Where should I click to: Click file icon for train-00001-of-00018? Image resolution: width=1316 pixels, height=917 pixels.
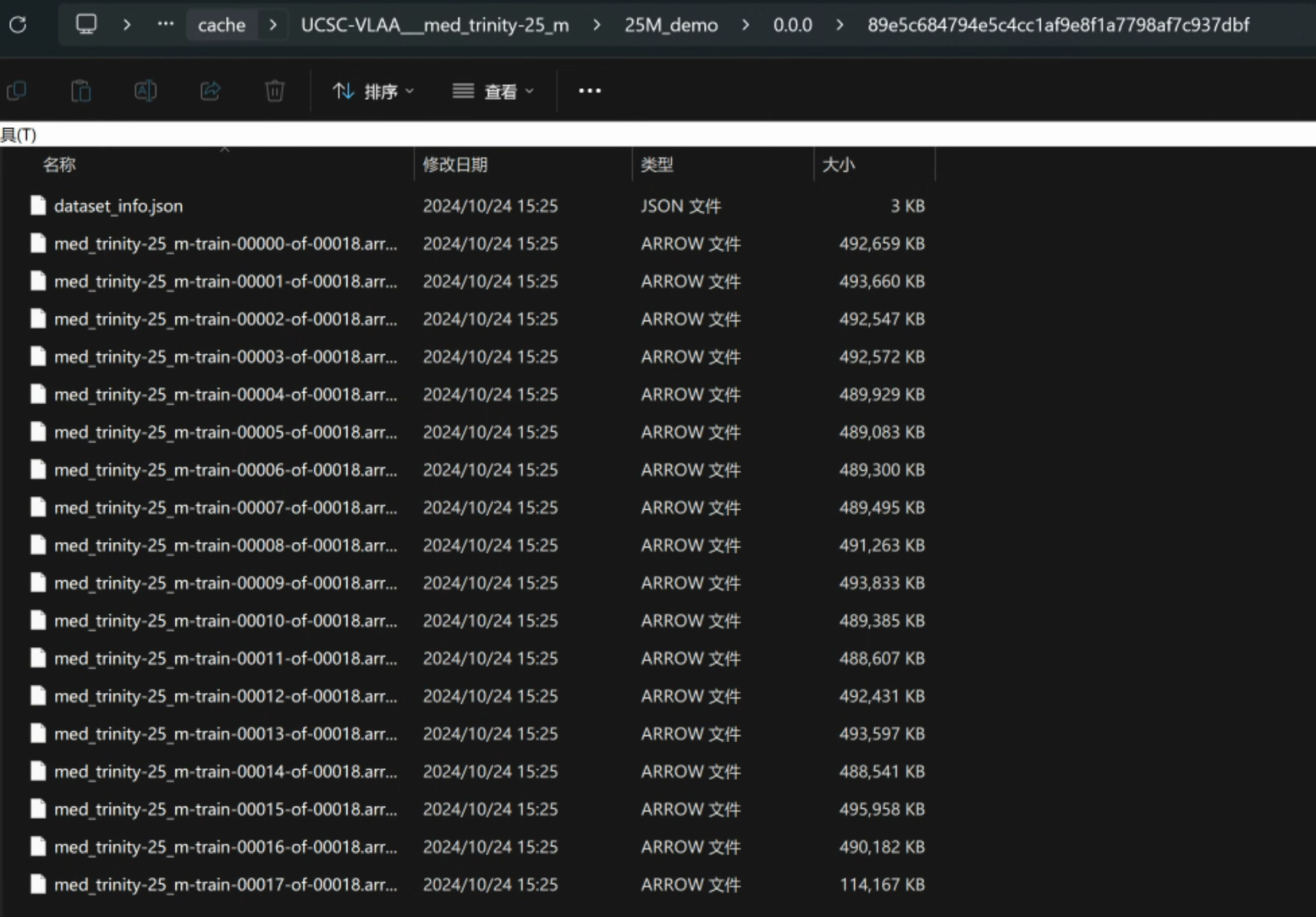(38, 281)
